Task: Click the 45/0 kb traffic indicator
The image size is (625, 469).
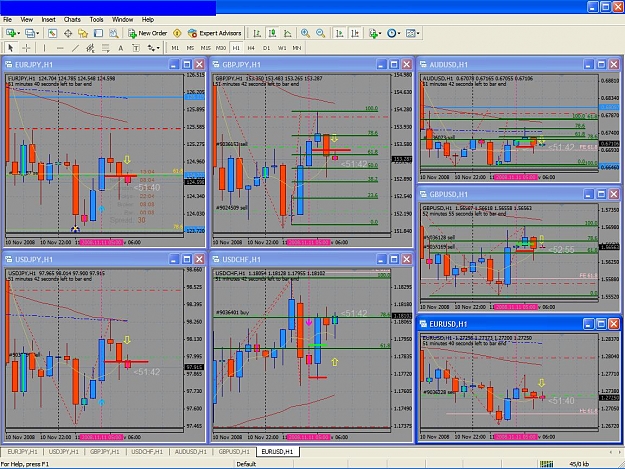Action: pos(579,464)
